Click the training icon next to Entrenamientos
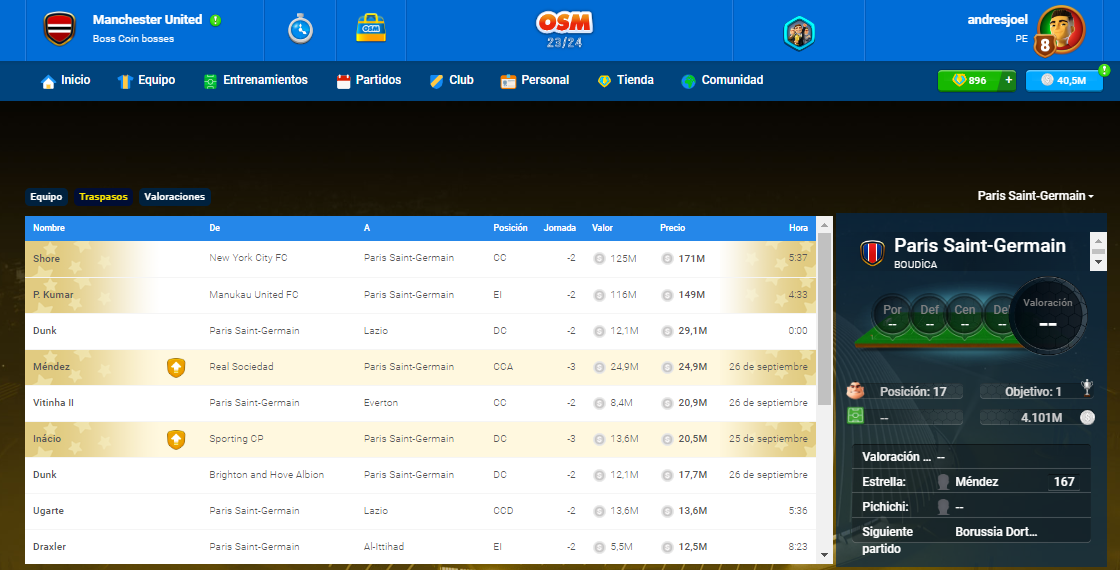The width and height of the screenshot is (1120, 570). click(210, 81)
